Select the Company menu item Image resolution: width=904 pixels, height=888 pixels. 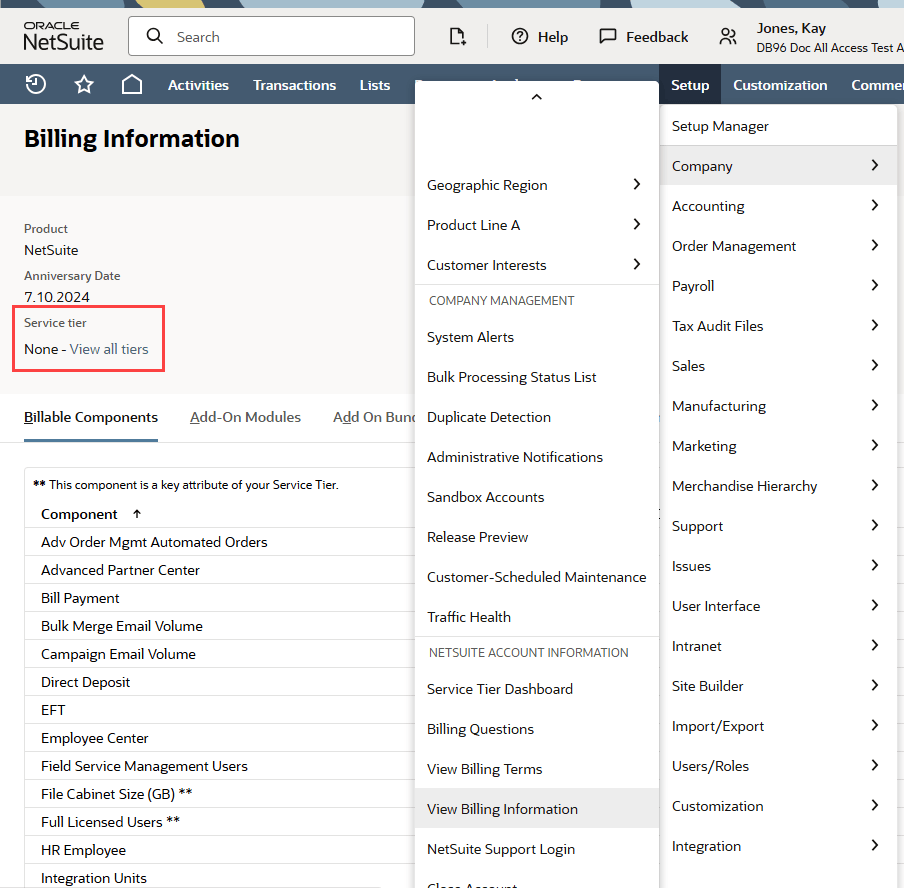tap(778, 166)
